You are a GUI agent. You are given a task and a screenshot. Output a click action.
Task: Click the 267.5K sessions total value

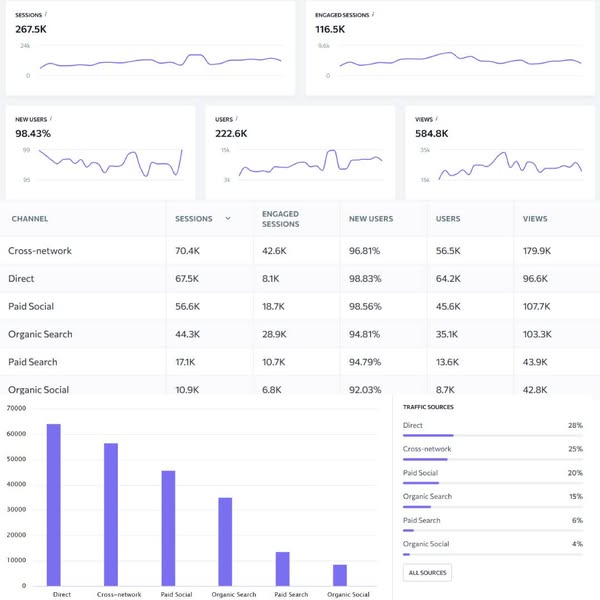[x=31, y=29]
